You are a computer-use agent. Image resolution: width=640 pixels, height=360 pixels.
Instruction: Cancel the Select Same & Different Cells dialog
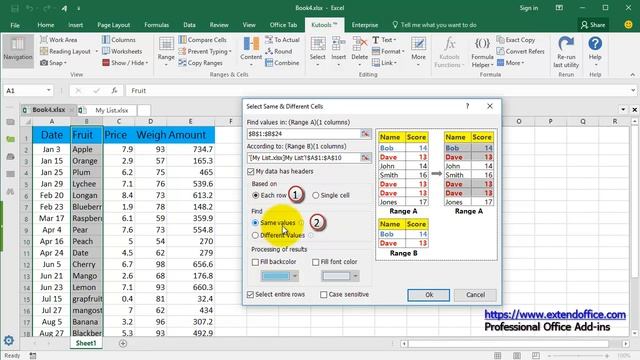point(475,295)
